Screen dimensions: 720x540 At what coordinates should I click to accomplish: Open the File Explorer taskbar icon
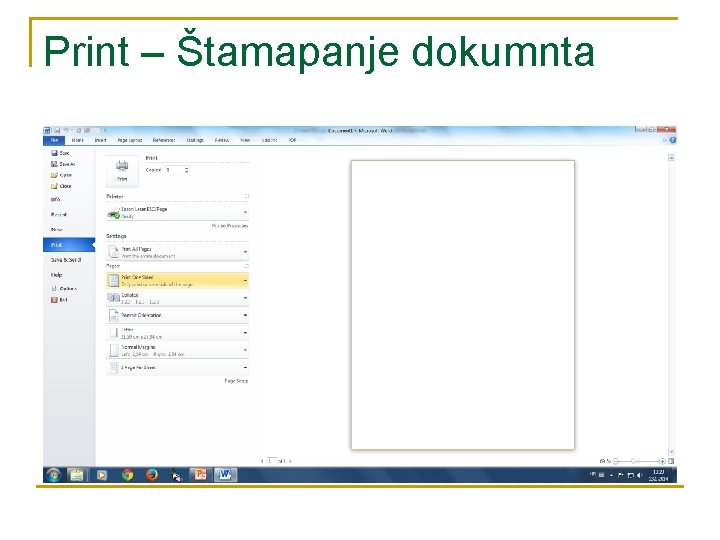(x=77, y=475)
